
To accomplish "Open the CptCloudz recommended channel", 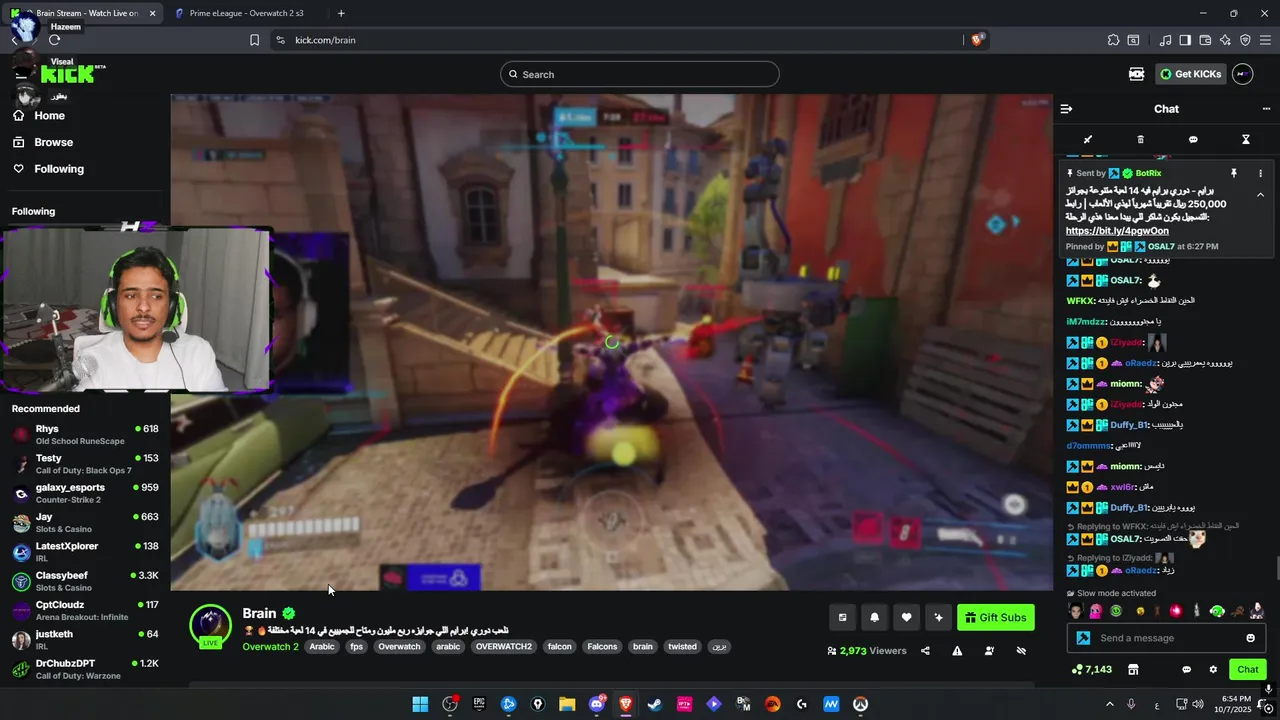I will (85, 610).
